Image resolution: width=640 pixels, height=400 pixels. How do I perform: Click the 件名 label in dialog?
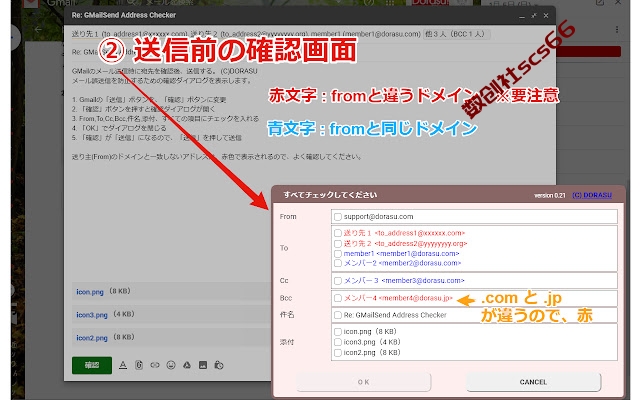tap(287, 315)
